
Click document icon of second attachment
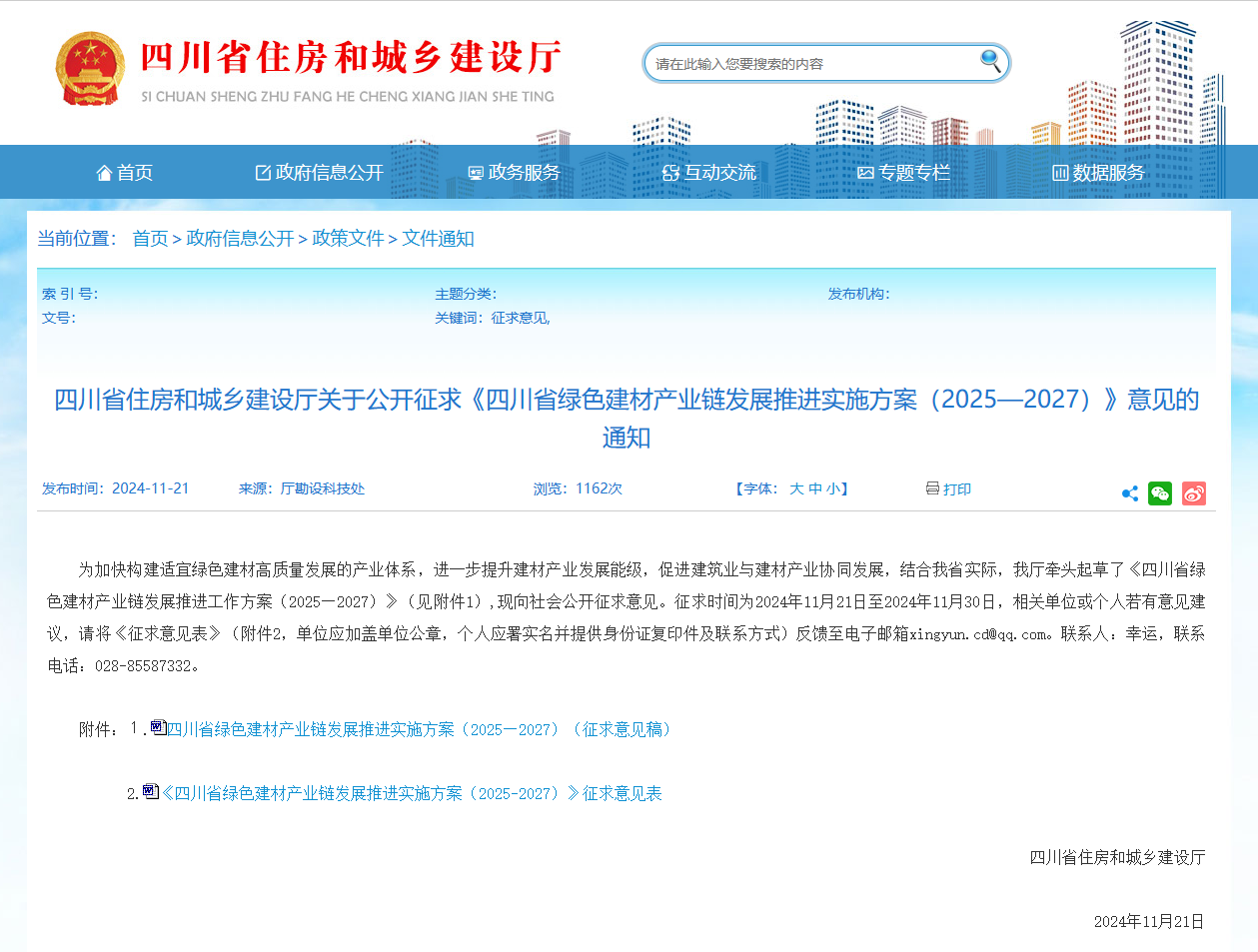click(x=151, y=791)
